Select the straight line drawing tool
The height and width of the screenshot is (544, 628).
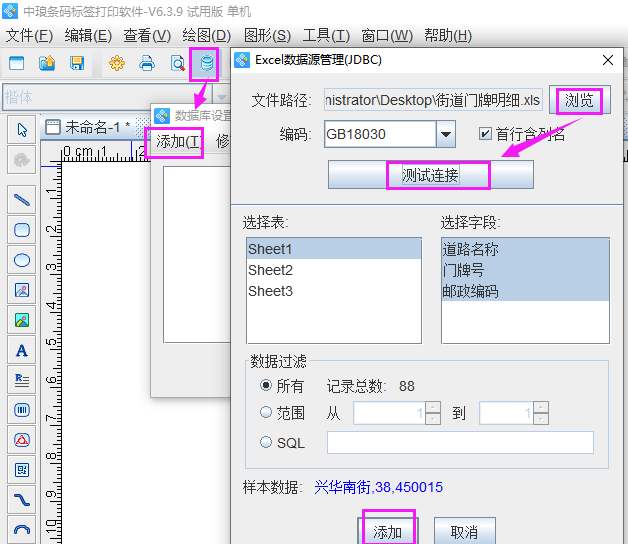tap(22, 199)
